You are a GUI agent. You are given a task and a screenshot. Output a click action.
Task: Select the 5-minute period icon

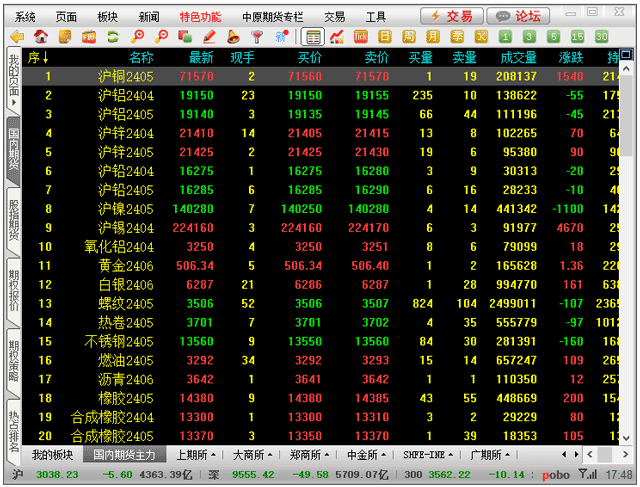coord(553,37)
